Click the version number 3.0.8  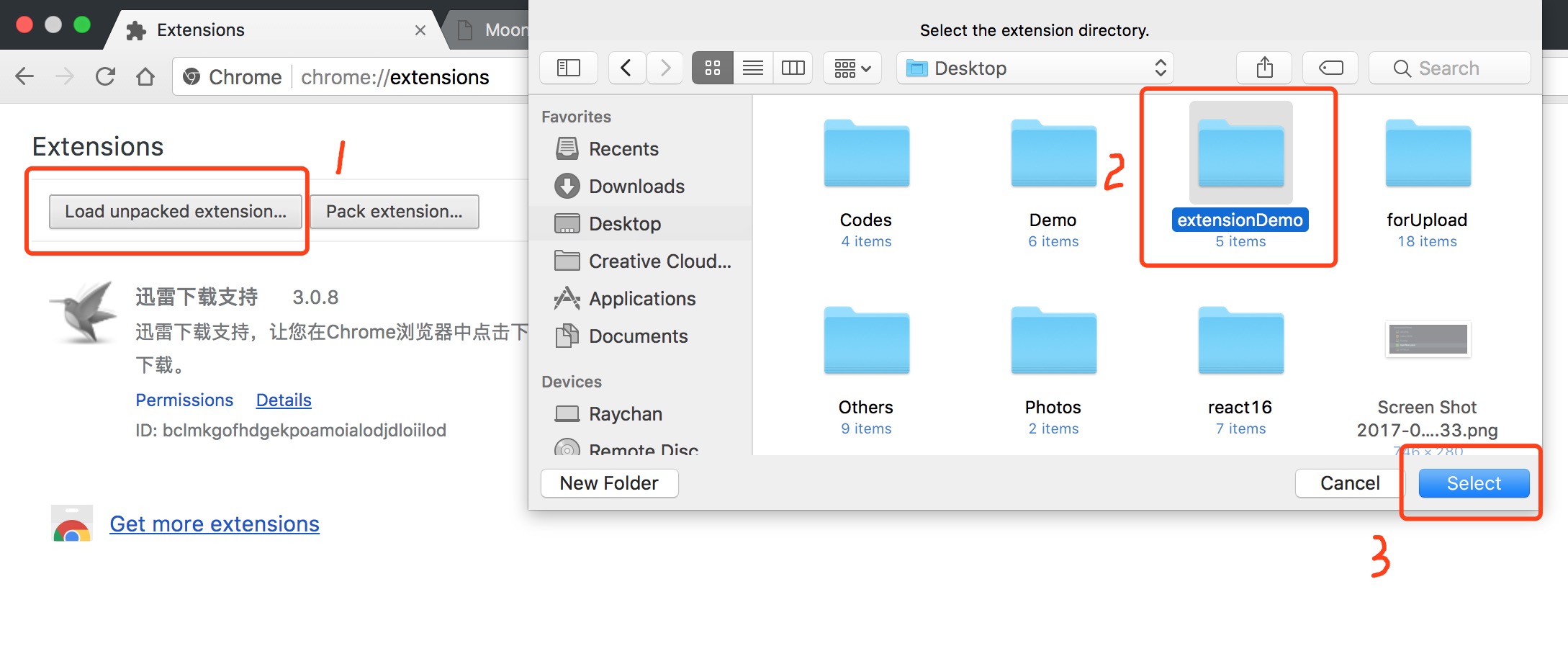pyautogui.click(x=315, y=297)
